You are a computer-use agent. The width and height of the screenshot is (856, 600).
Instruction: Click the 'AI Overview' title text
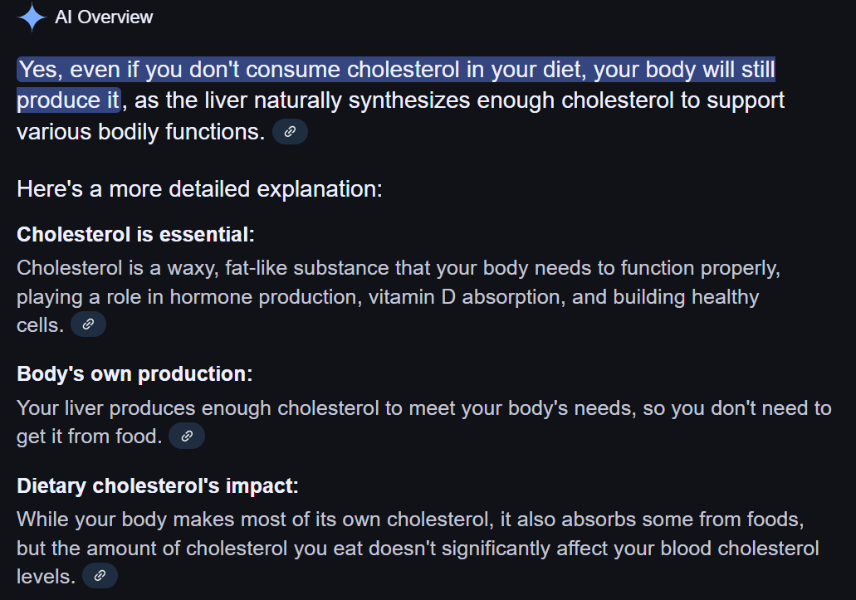(x=104, y=17)
